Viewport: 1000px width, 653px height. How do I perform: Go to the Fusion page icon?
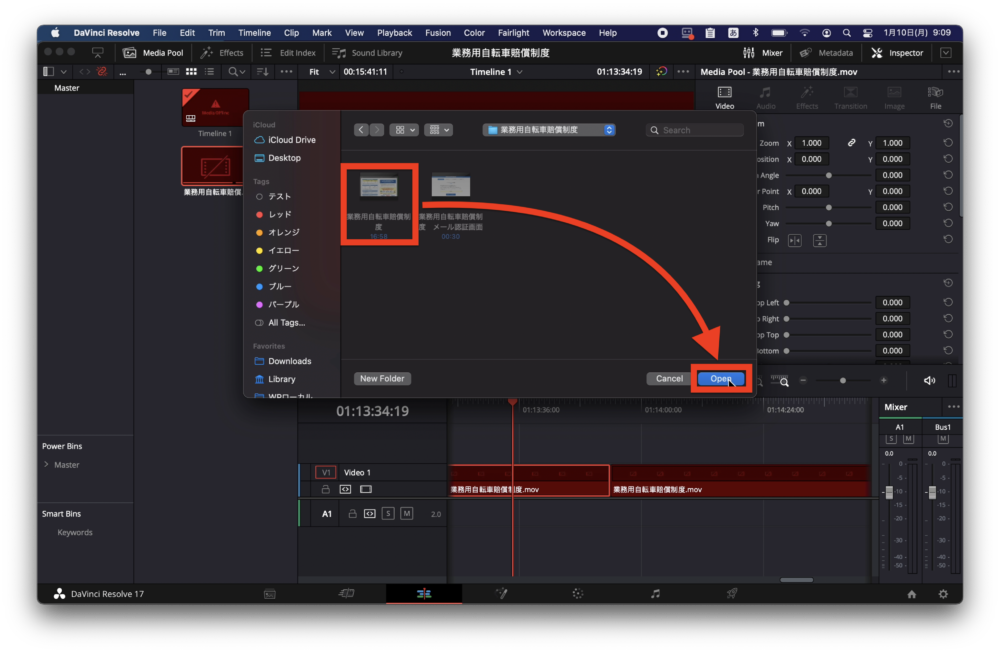pyautogui.click(x=501, y=594)
